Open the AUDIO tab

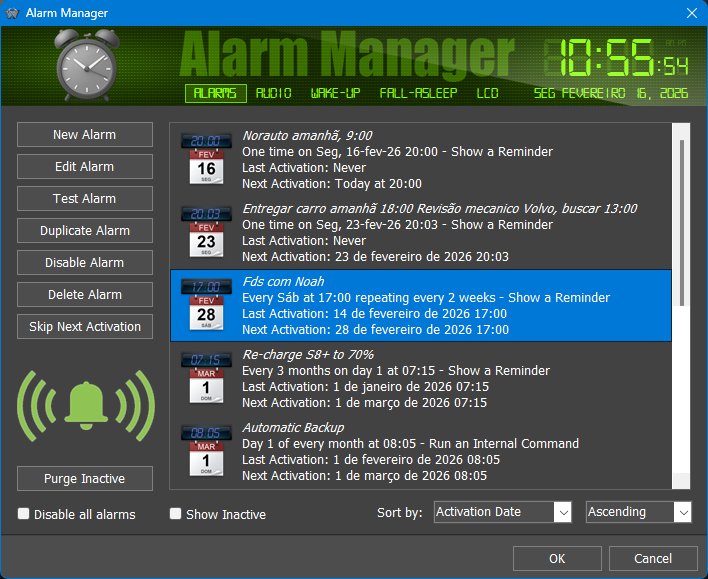pyautogui.click(x=274, y=93)
